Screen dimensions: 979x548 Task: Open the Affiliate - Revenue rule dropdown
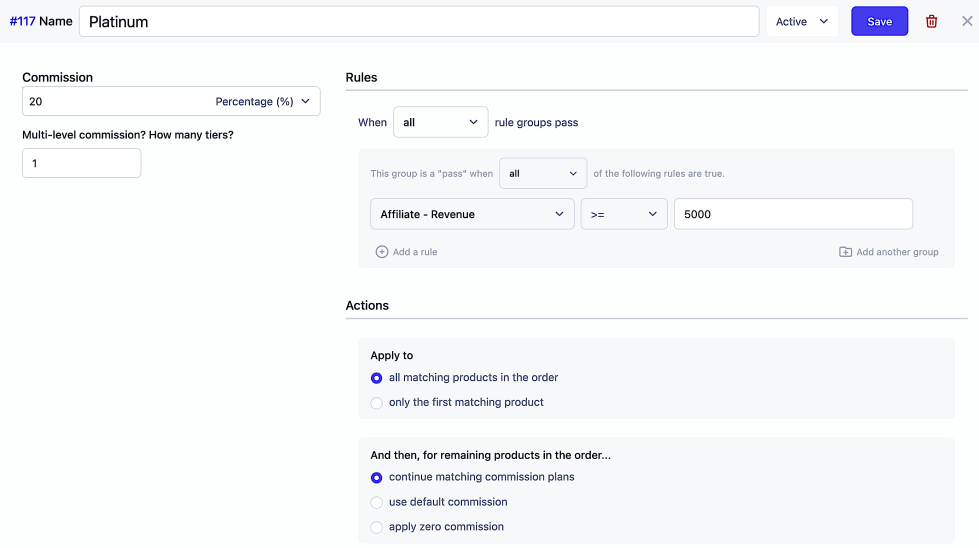pyautogui.click(x=472, y=215)
